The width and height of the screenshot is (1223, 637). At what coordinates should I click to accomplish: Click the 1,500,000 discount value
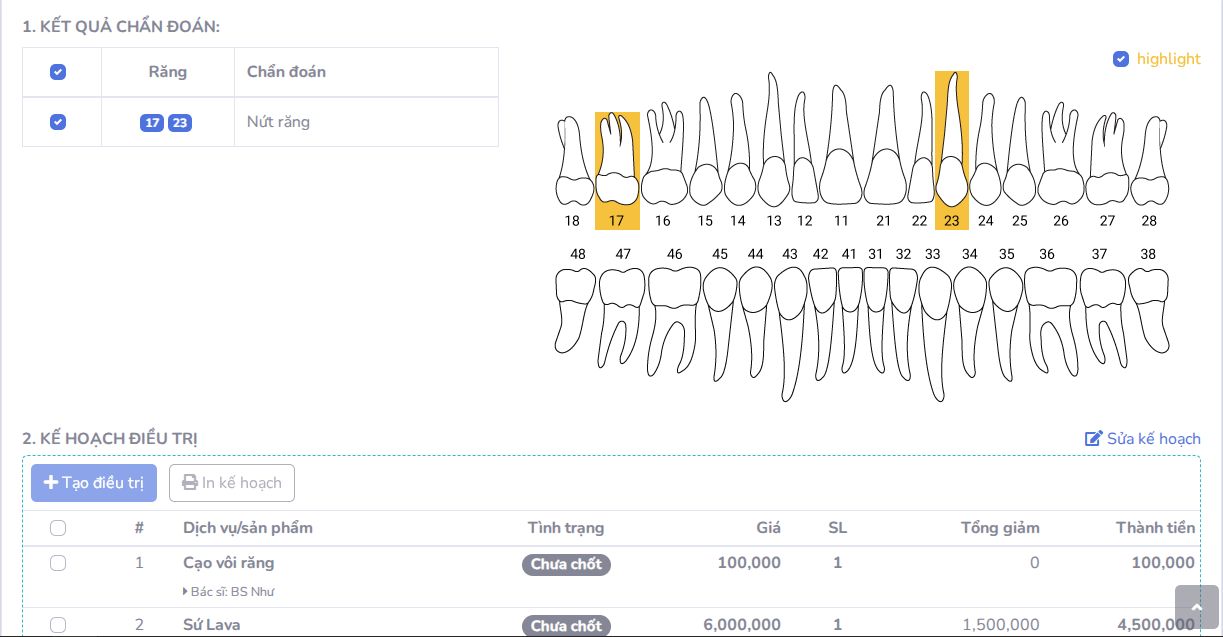click(x=1000, y=625)
